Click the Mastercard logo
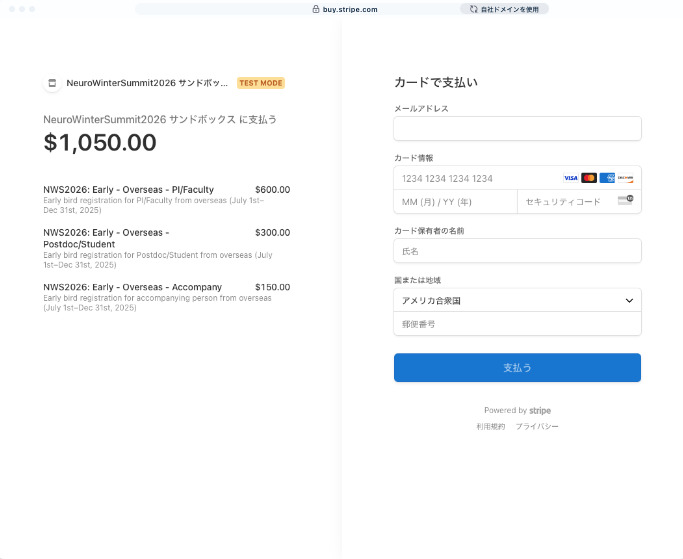Viewport: 683px width, 559px height. pyautogui.click(x=588, y=178)
